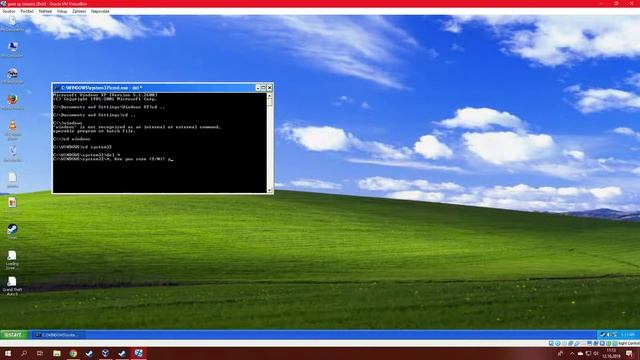Open the Počítač menu in VirtualBox
The height and width of the screenshot is (360, 640).
(27, 11)
